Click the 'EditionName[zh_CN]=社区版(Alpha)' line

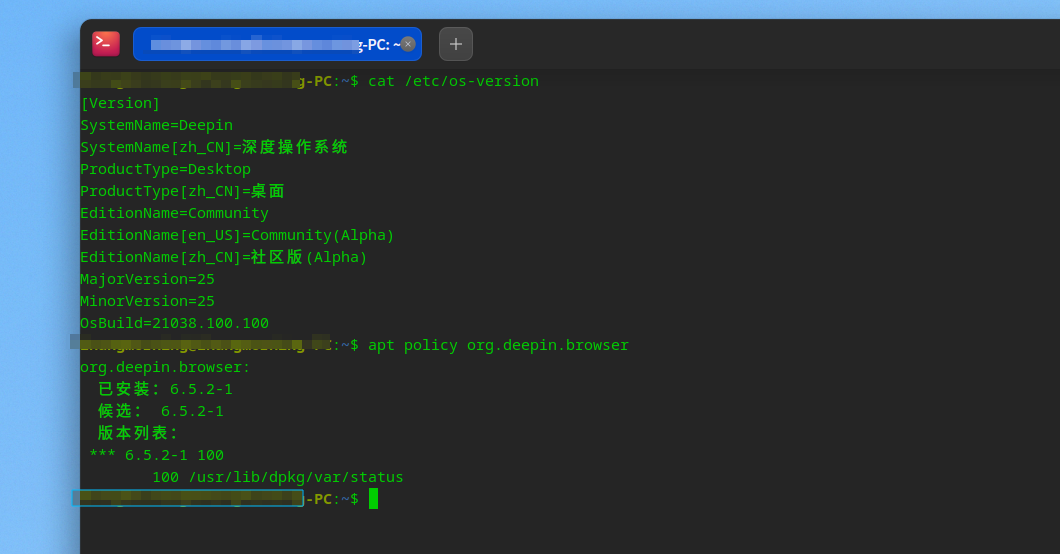tap(224, 257)
